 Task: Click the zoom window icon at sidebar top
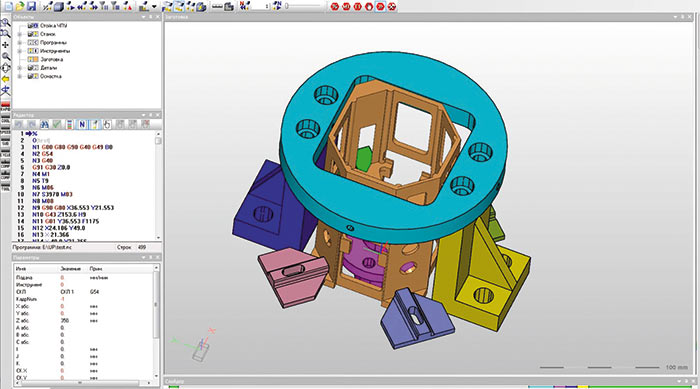5,23
